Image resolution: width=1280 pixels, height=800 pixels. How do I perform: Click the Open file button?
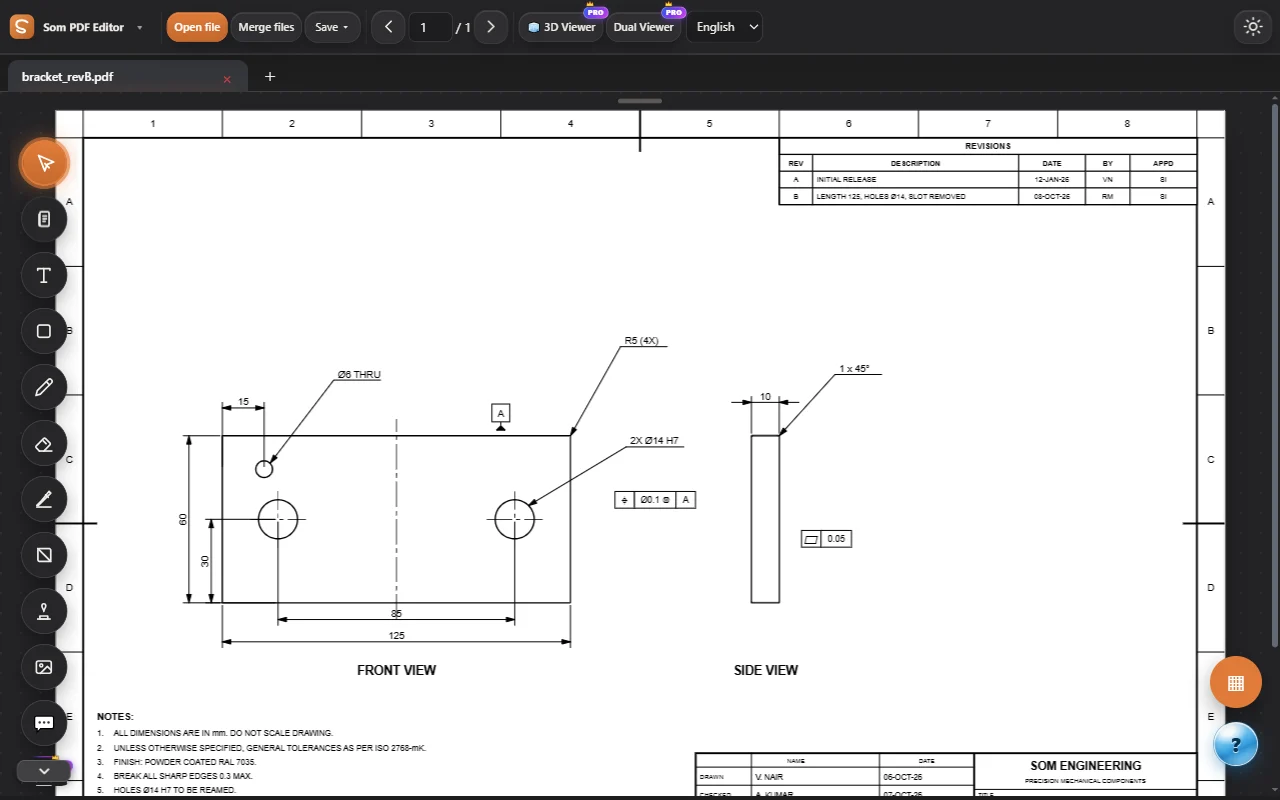point(197,27)
